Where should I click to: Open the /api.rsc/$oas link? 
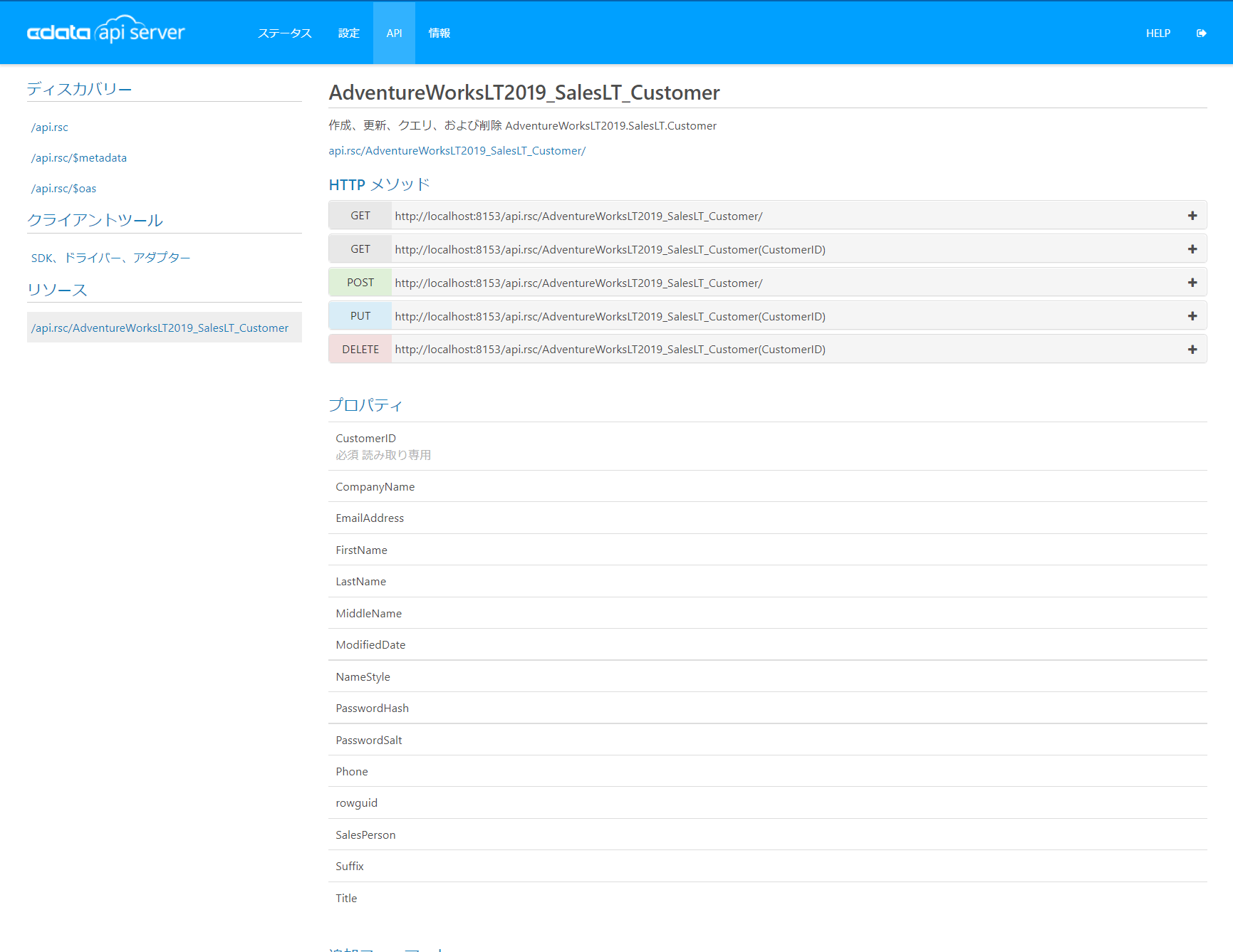tap(63, 189)
